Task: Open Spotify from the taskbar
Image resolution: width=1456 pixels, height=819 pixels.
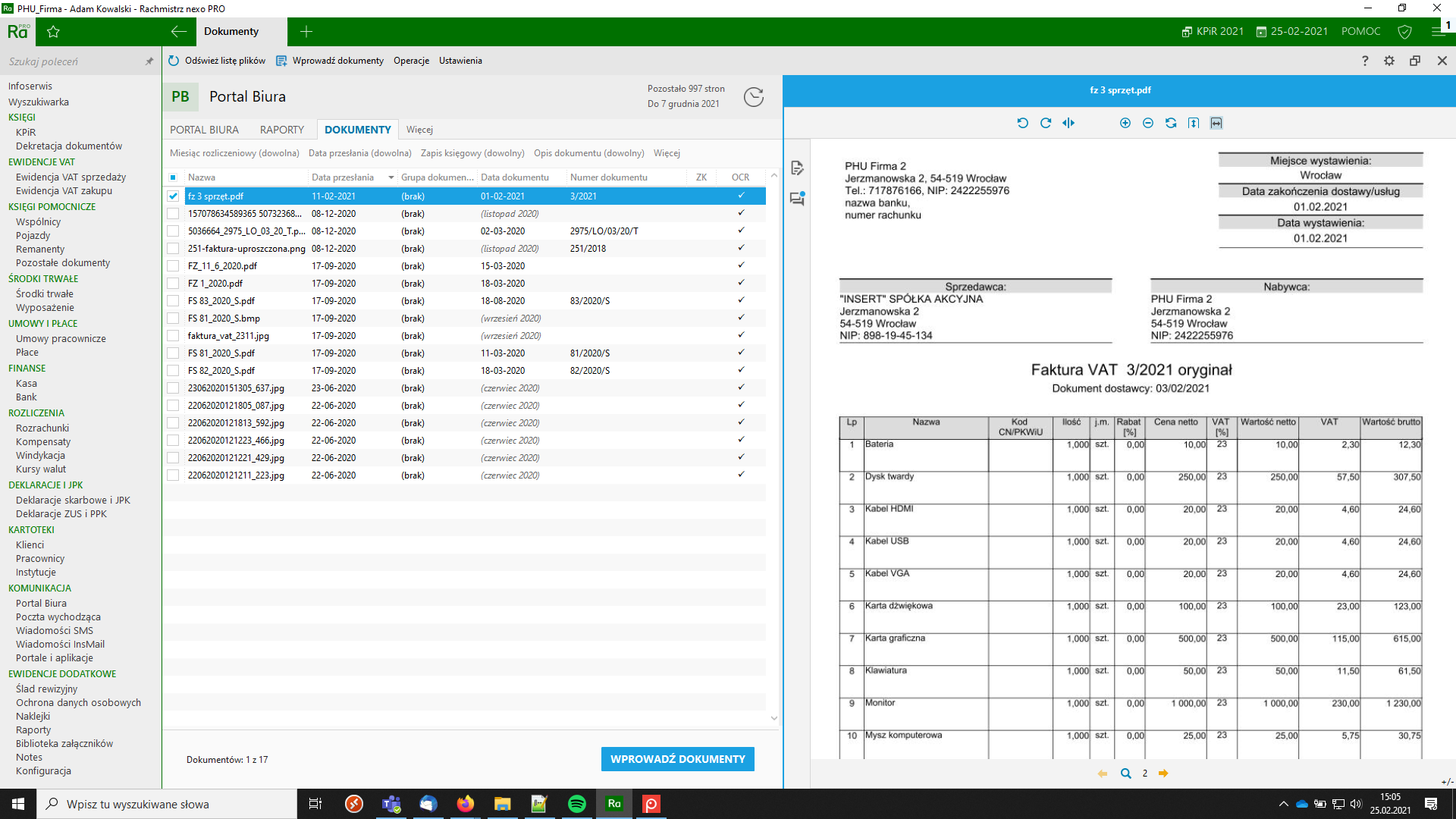Action: pyautogui.click(x=576, y=804)
